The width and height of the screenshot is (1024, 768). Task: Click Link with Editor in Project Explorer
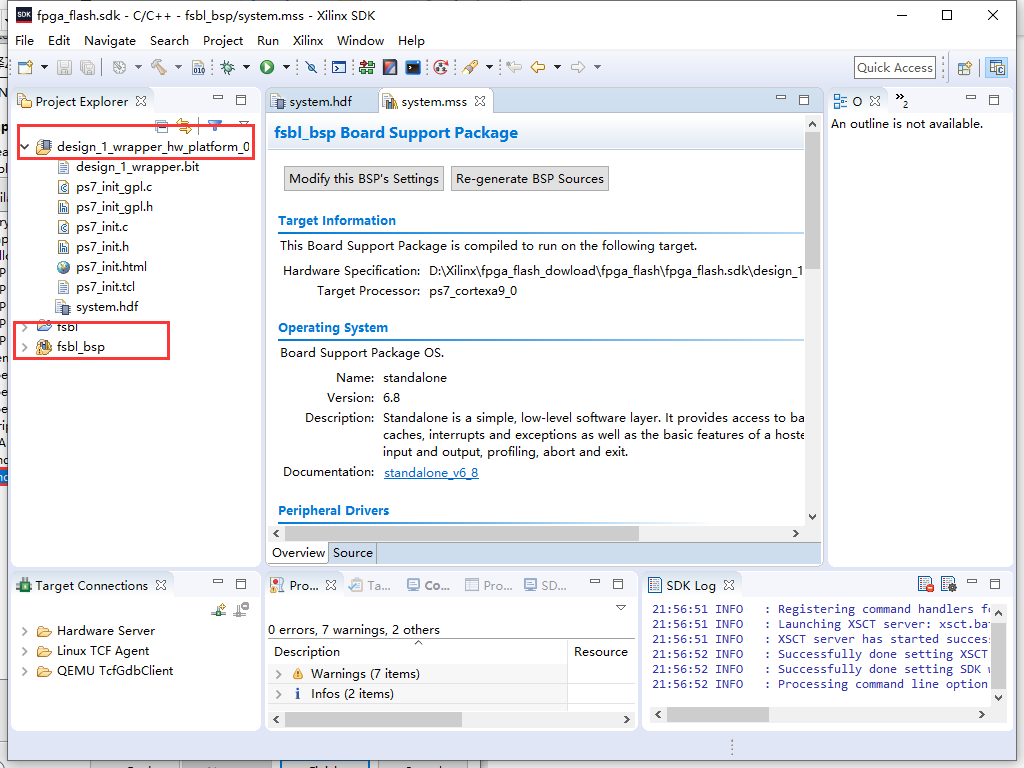pyautogui.click(x=184, y=125)
